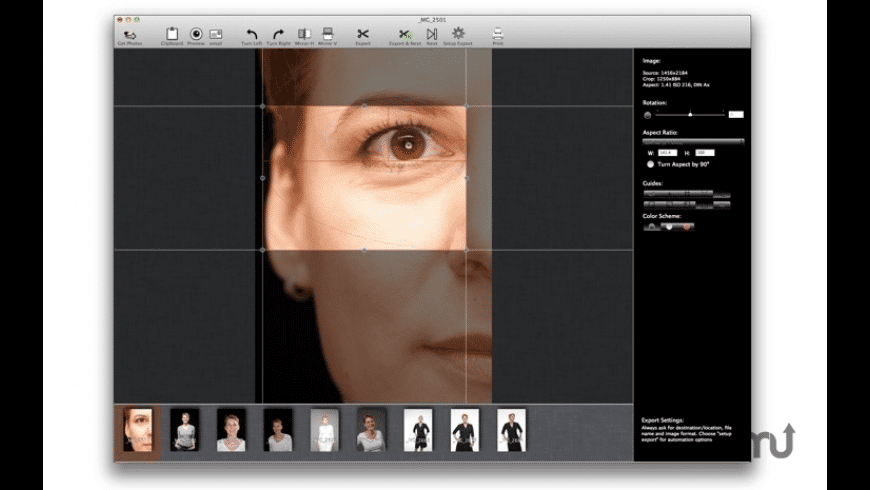Click Export & Next scissors icon
The image size is (870, 490).
click(x=405, y=34)
